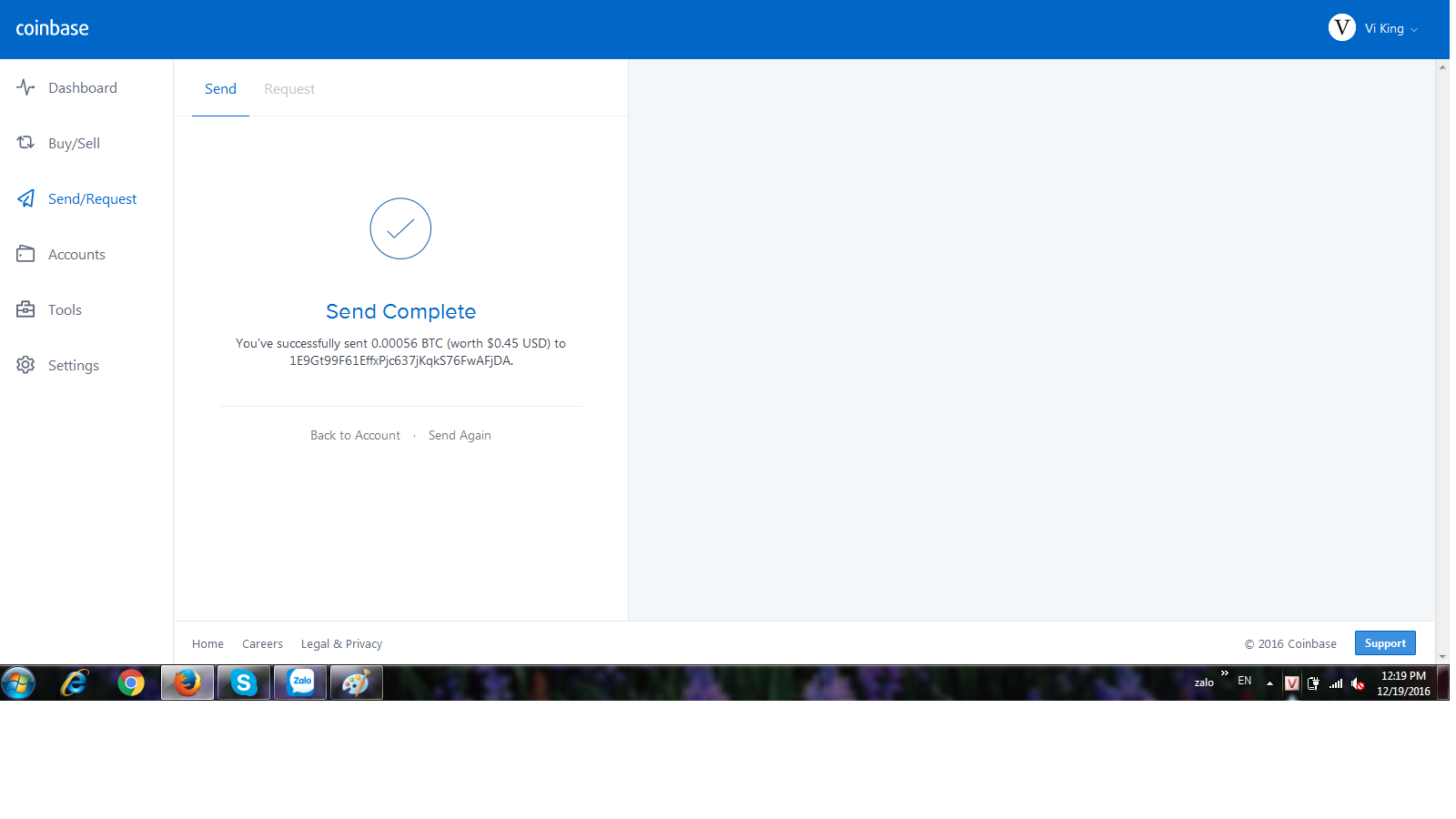Expand the Vi King account menu

1373,28
